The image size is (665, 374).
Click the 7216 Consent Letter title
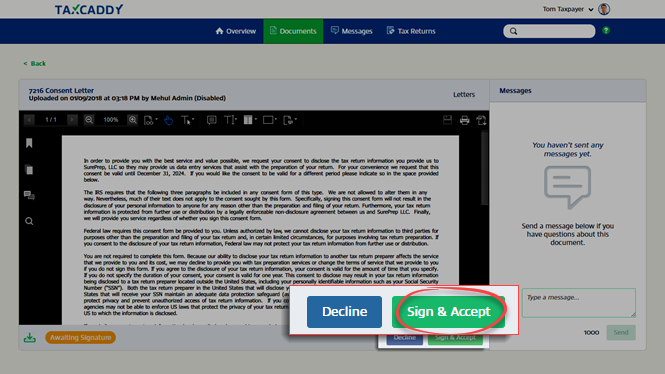pos(61,90)
